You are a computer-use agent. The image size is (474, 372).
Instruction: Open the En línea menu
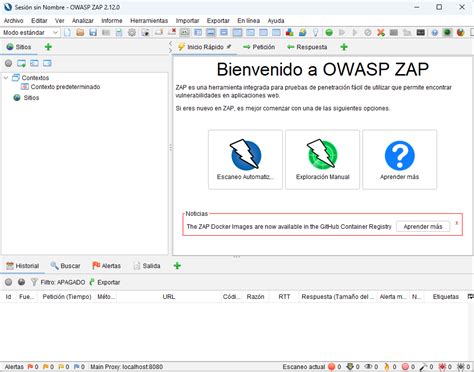click(248, 21)
